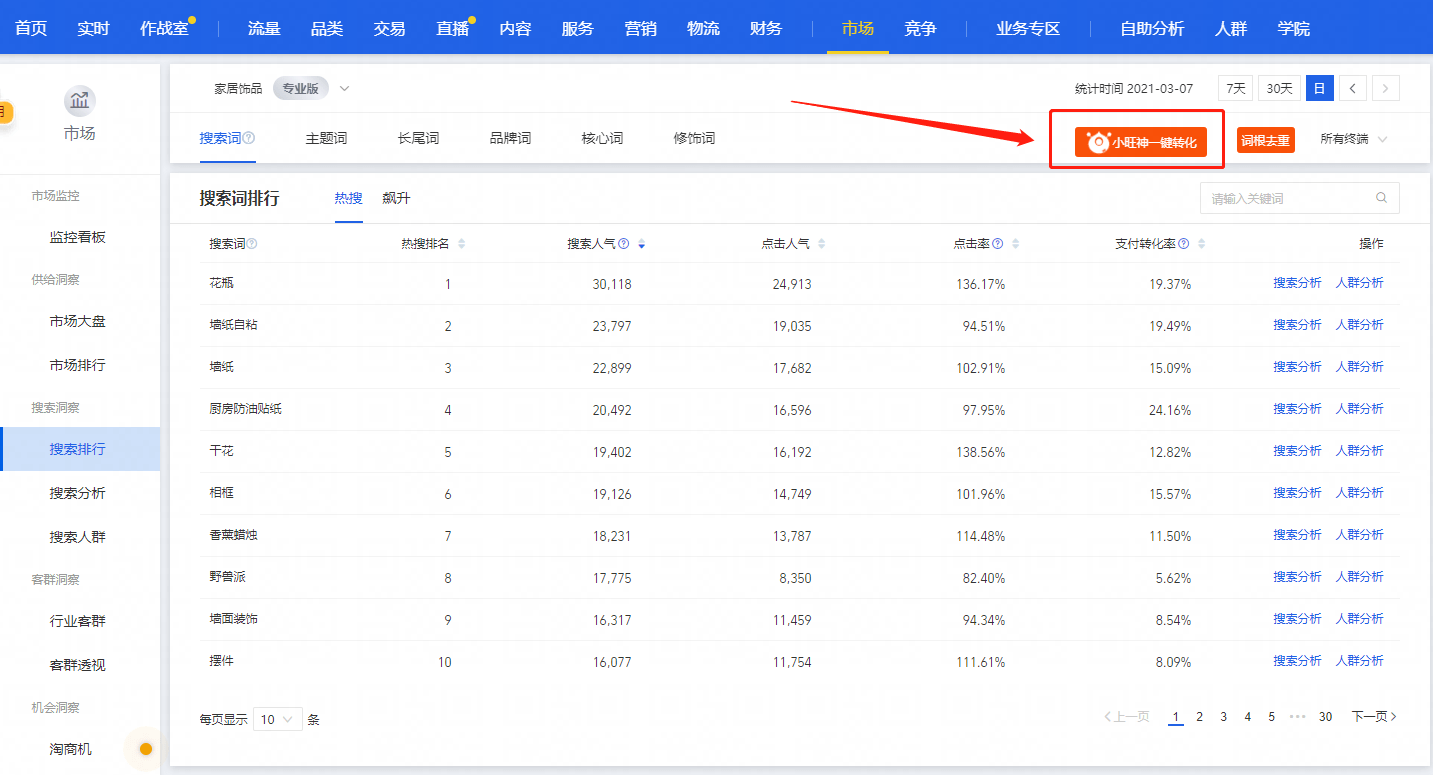Open 搜索人群 in sidebar
Screen dimensions: 1433x775
pyautogui.click(x=78, y=537)
